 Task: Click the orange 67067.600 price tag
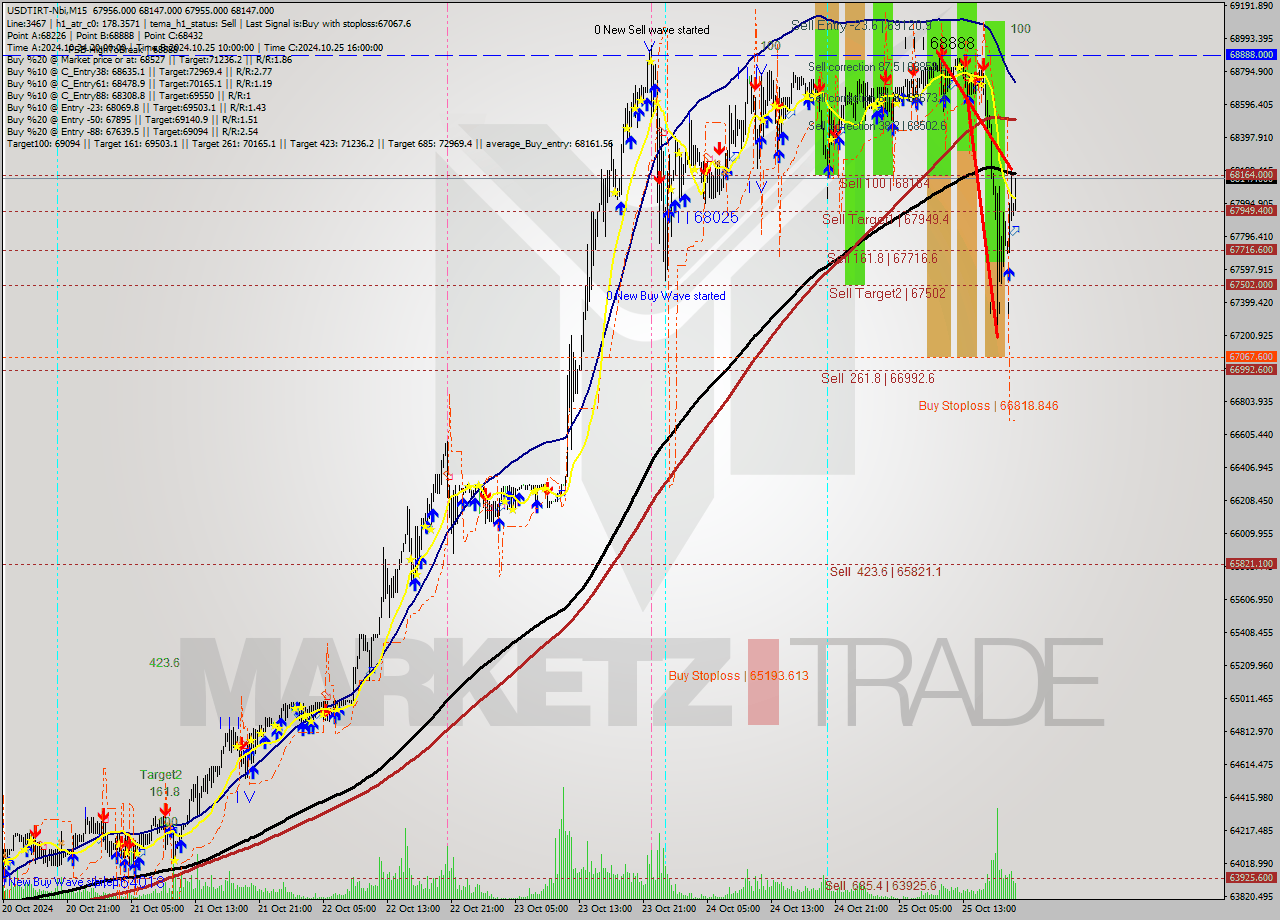point(1250,357)
